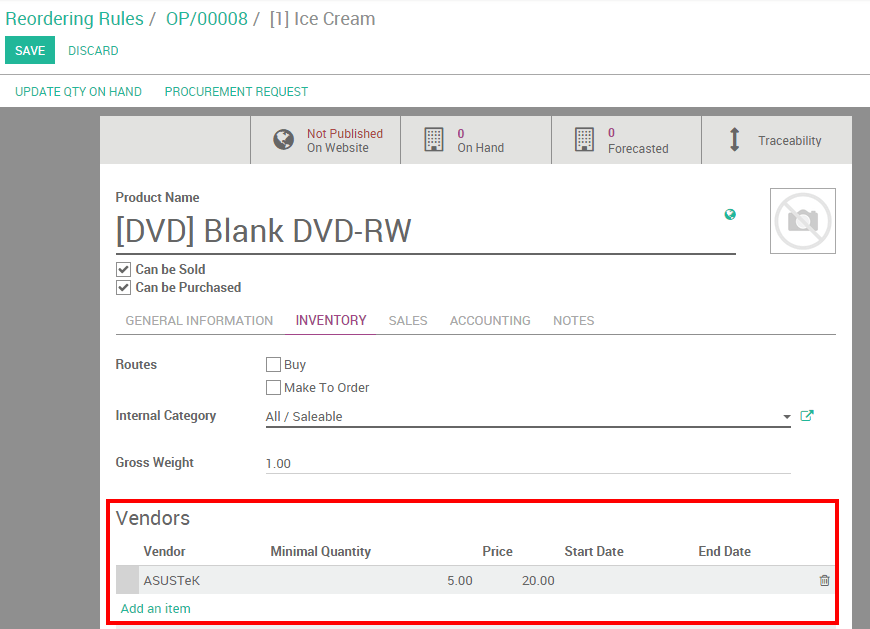Delete the ASUSTeK vendor line via trash icon
The width and height of the screenshot is (870, 629).
[824, 580]
